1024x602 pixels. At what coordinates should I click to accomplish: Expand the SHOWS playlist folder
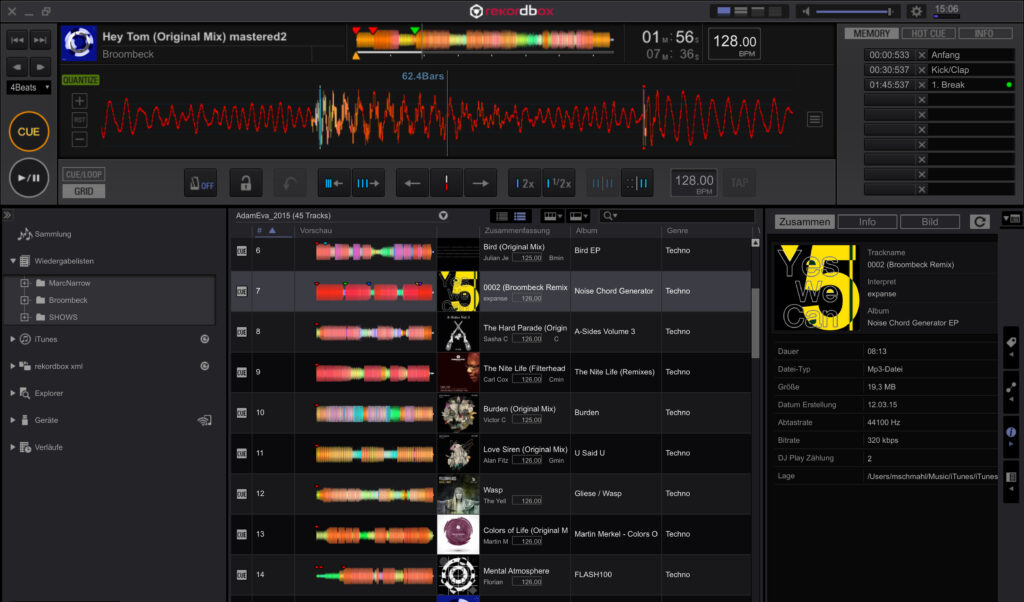(24, 317)
